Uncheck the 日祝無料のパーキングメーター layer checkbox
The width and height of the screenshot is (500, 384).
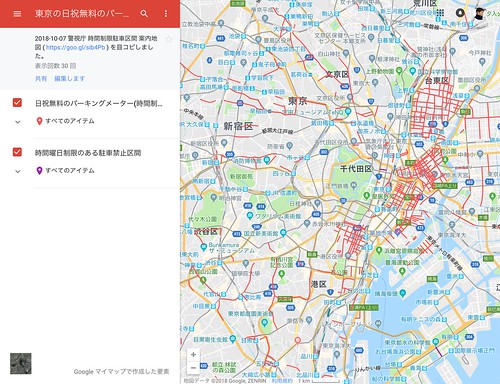click(x=17, y=102)
